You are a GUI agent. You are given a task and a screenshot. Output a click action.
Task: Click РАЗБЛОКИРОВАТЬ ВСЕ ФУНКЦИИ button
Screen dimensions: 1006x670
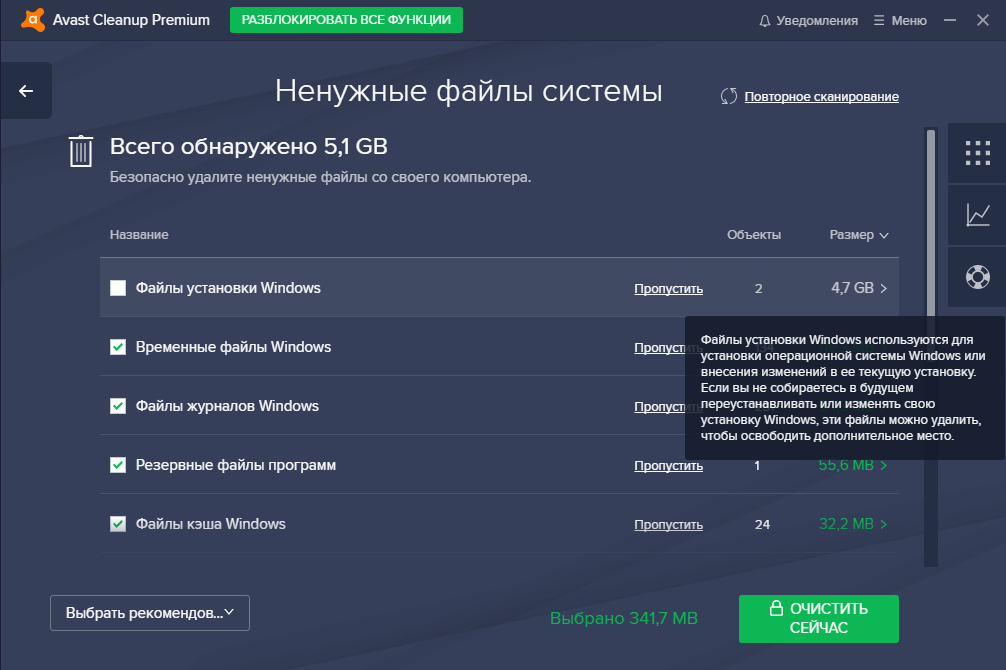point(346,20)
